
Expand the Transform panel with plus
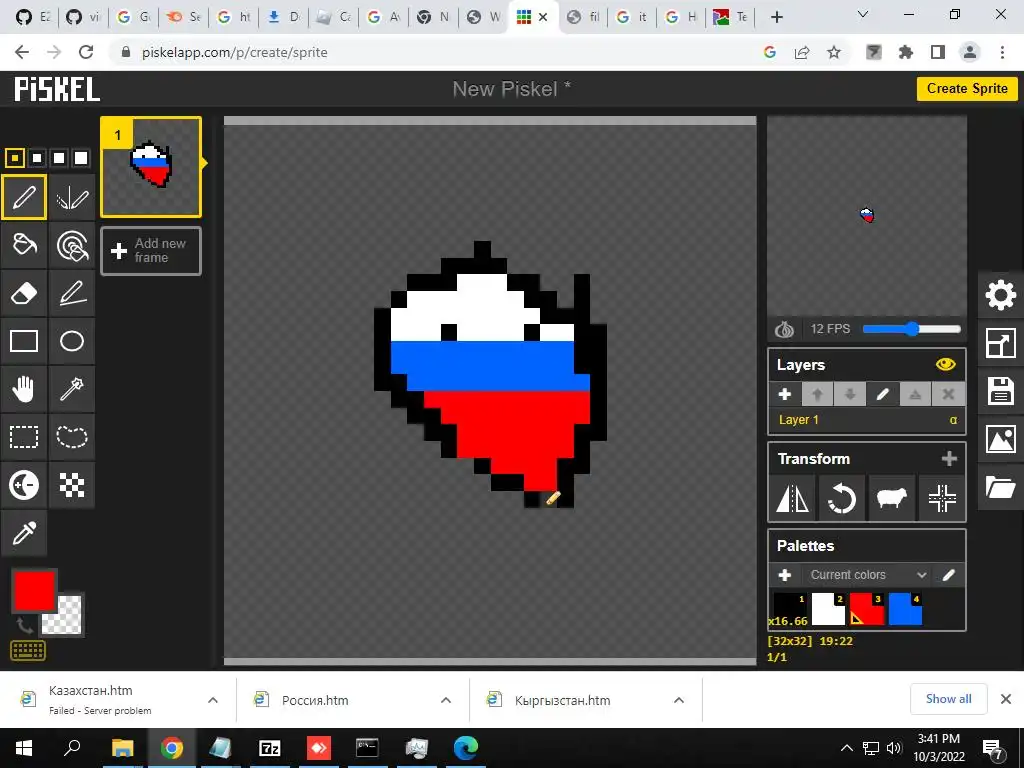click(x=949, y=458)
